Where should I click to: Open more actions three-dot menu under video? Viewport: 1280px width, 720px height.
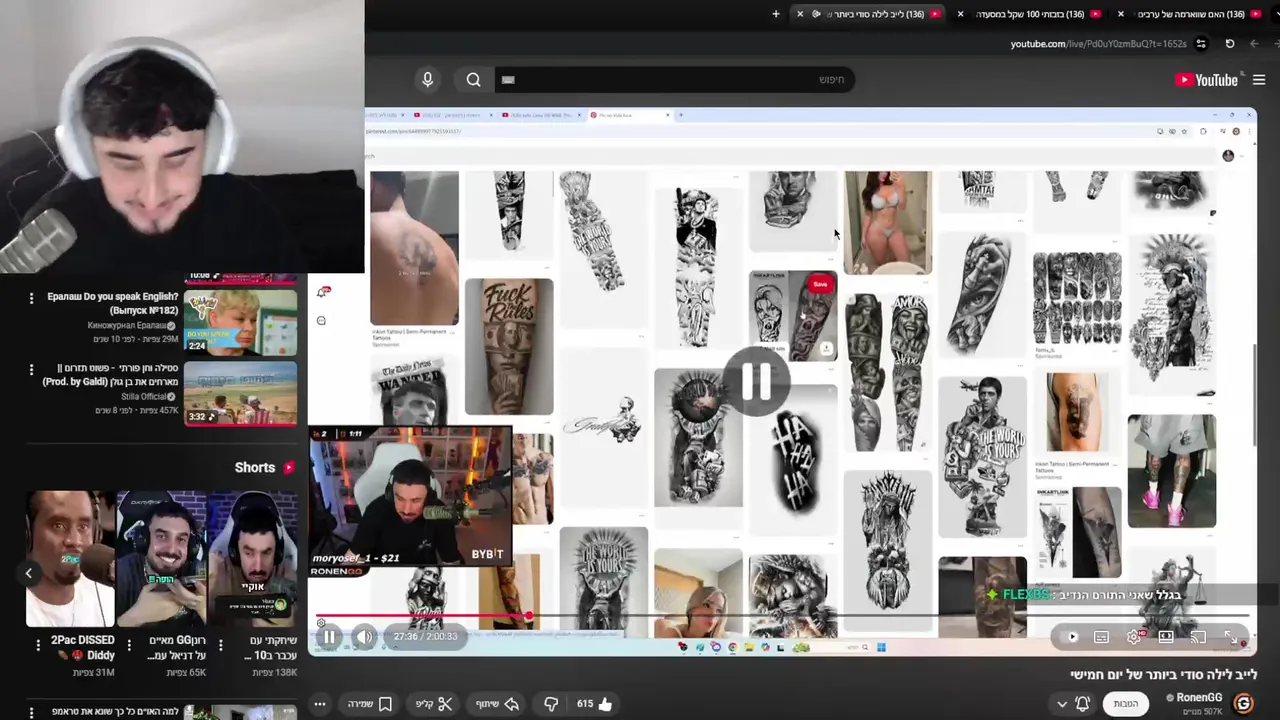[320, 704]
